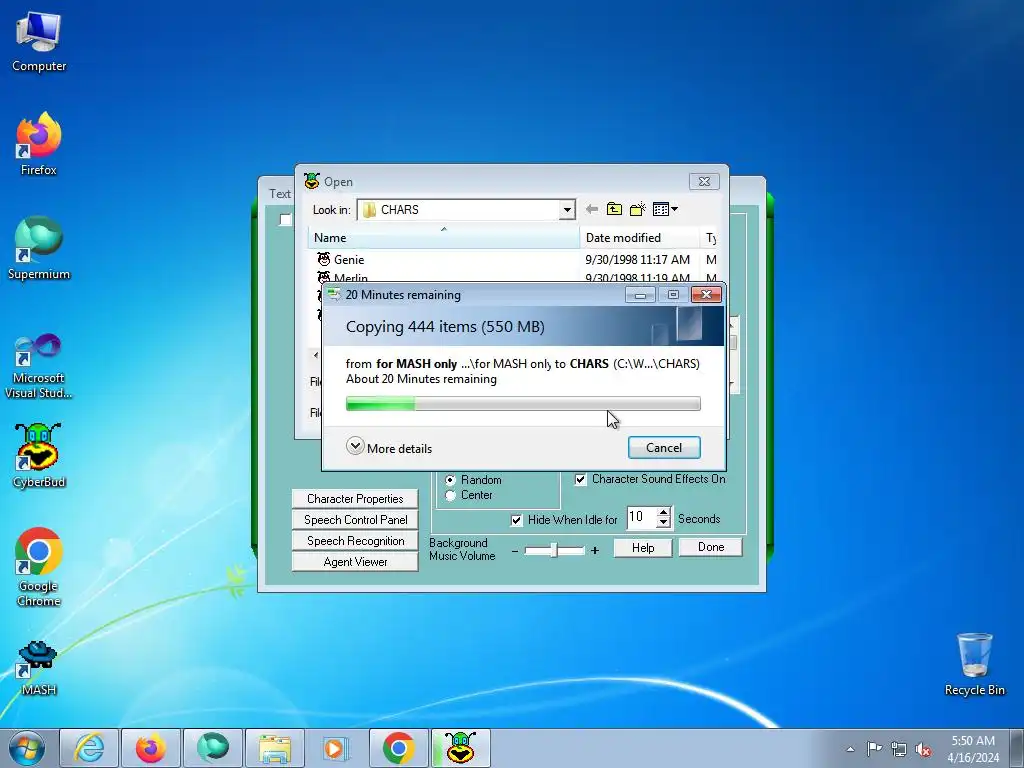Show hidden system tray icons
The height and width of the screenshot is (768, 1024).
(x=850, y=749)
